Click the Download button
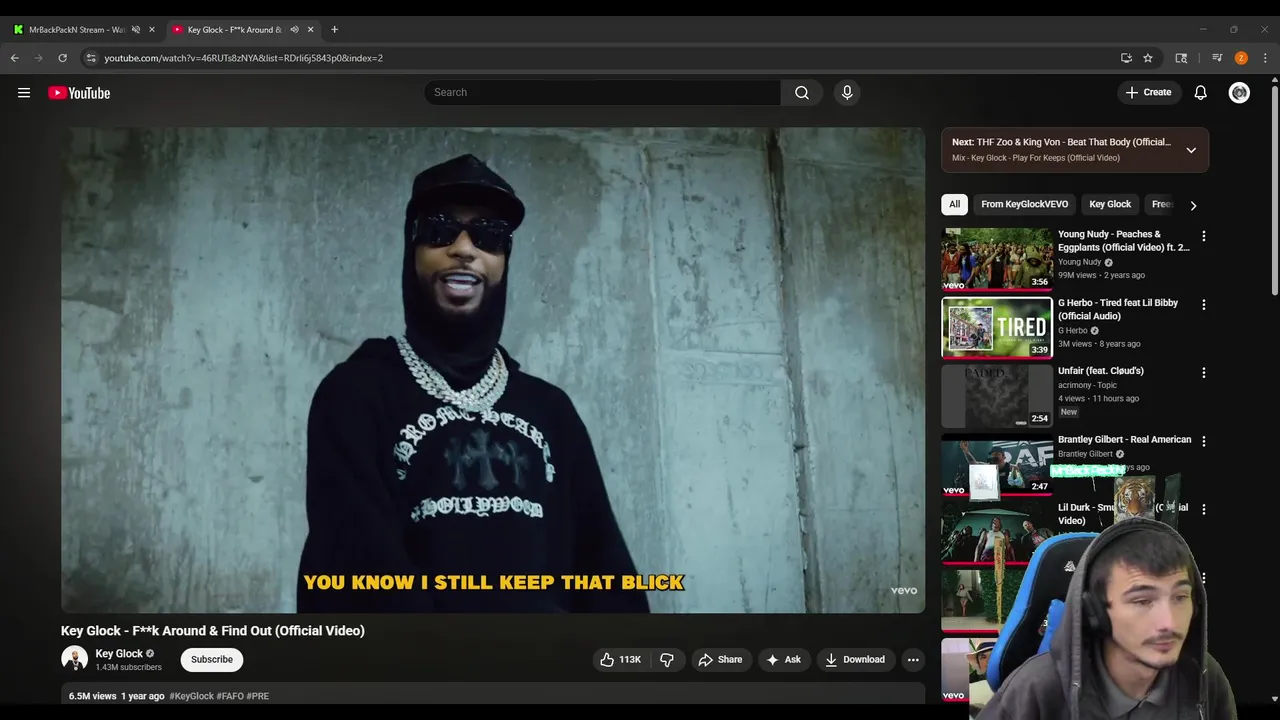This screenshot has width=1280, height=720. [855, 659]
